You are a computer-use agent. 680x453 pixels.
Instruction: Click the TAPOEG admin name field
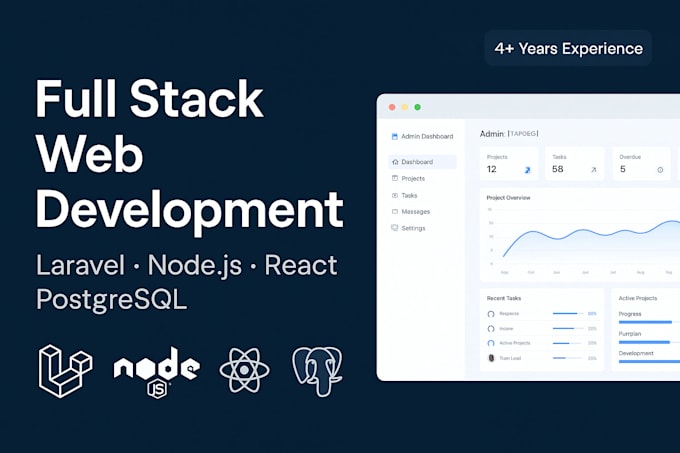(523, 134)
